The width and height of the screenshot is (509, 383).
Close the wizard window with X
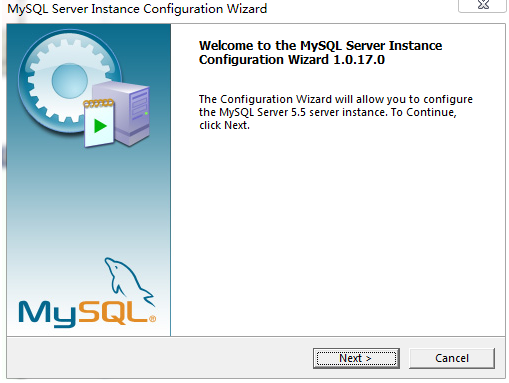click(x=483, y=5)
